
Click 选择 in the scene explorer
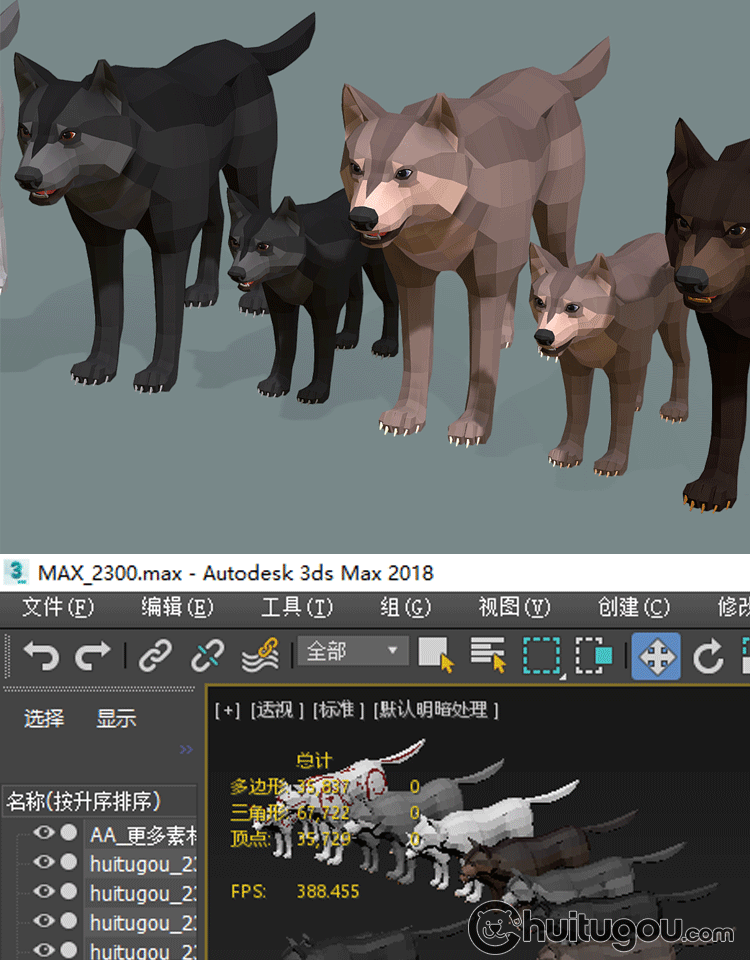pyautogui.click(x=44, y=718)
